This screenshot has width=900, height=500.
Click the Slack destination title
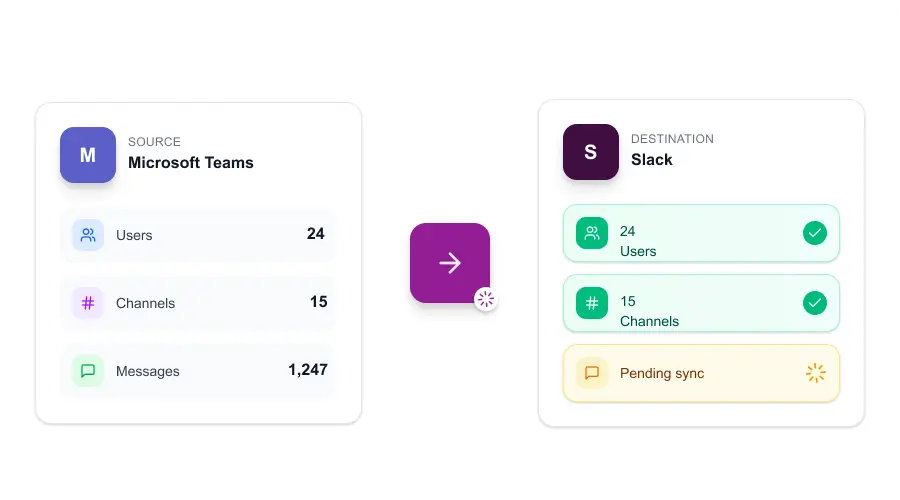[x=652, y=160]
